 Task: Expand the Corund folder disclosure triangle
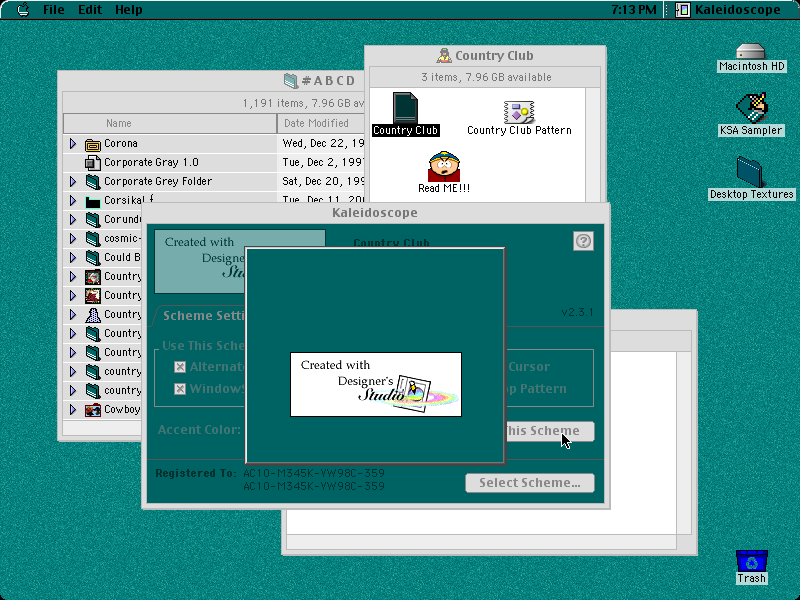(x=73, y=219)
